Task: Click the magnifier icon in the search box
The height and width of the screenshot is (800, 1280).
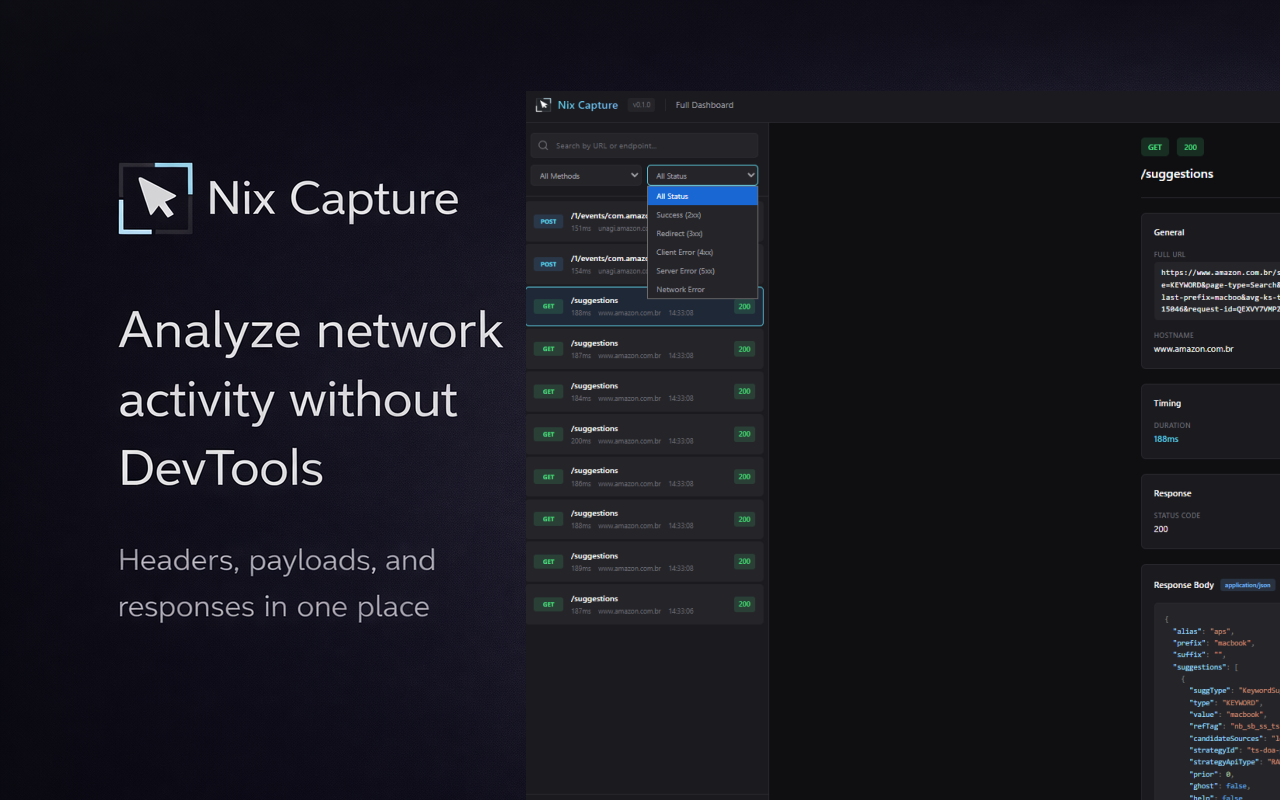Action: click(543, 146)
